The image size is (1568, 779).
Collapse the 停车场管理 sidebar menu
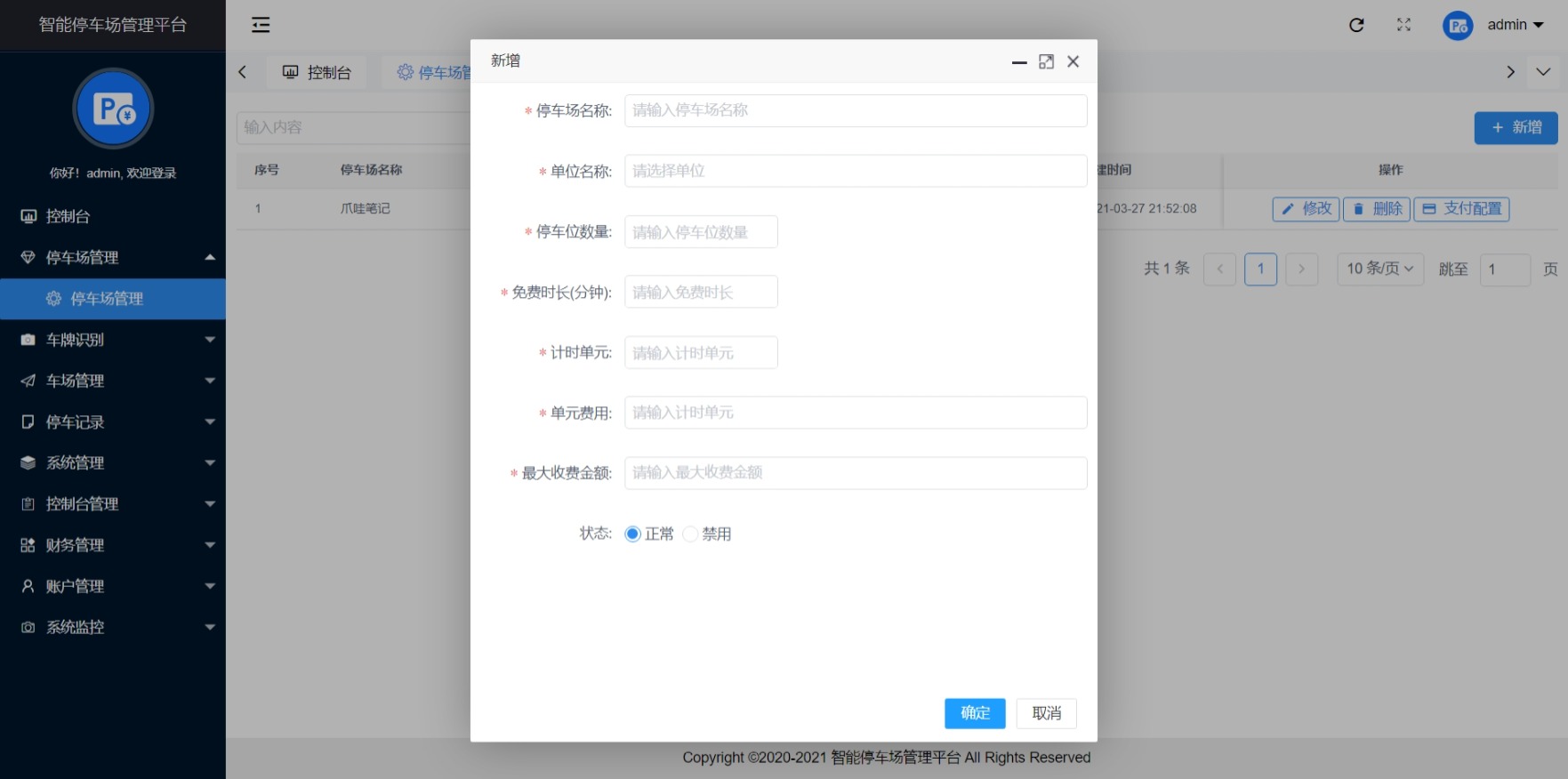point(210,257)
